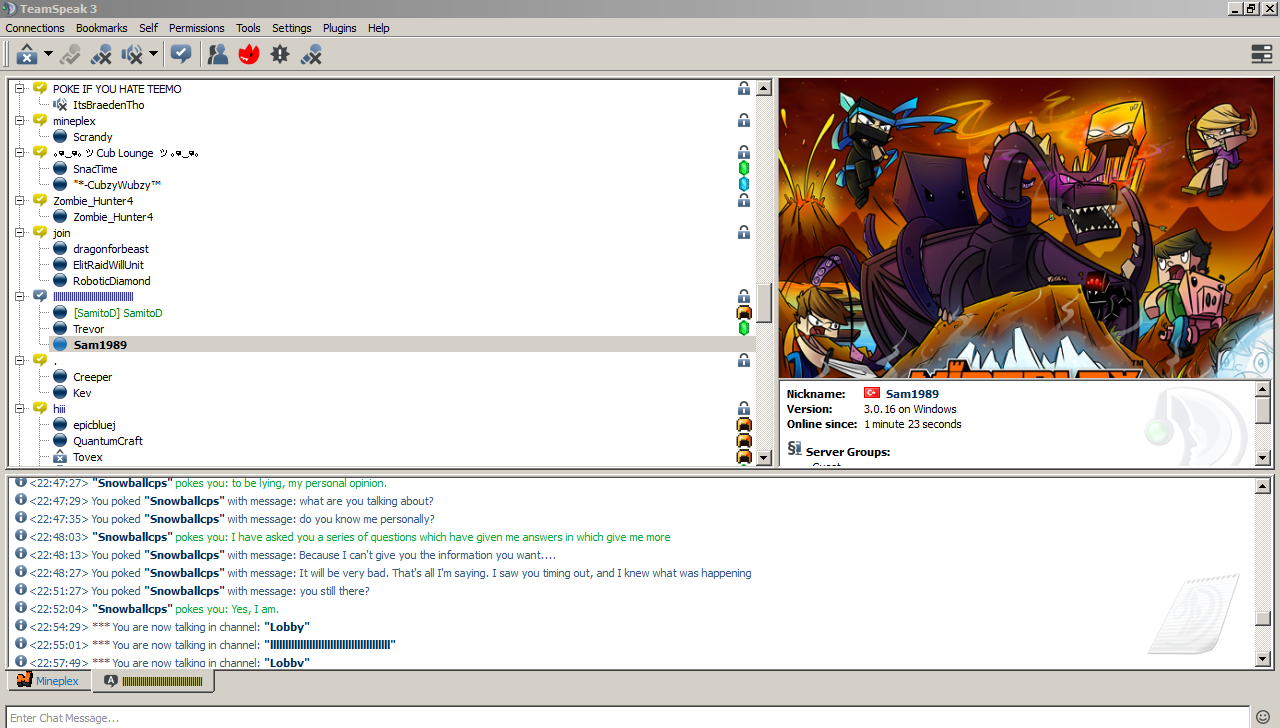The height and width of the screenshot is (728, 1280).
Task: Open the Plugins menu
Action: pyautogui.click(x=340, y=28)
